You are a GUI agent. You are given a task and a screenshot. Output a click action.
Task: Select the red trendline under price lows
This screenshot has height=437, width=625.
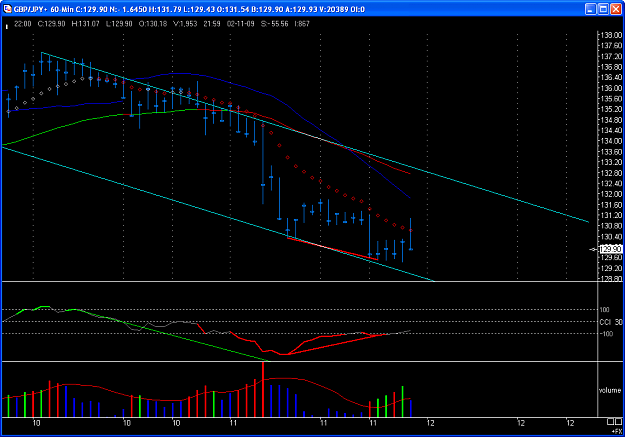click(x=332, y=249)
